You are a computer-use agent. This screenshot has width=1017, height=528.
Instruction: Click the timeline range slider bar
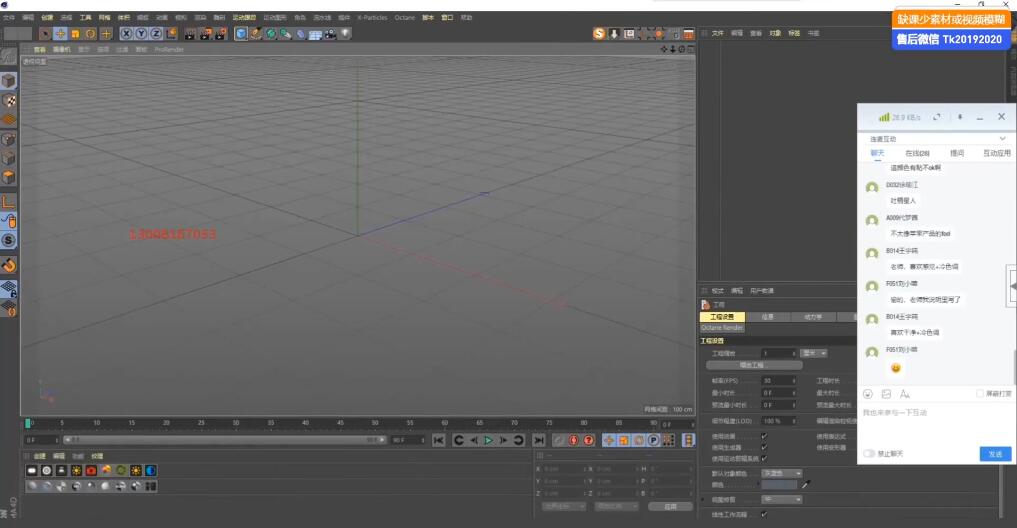[224, 440]
